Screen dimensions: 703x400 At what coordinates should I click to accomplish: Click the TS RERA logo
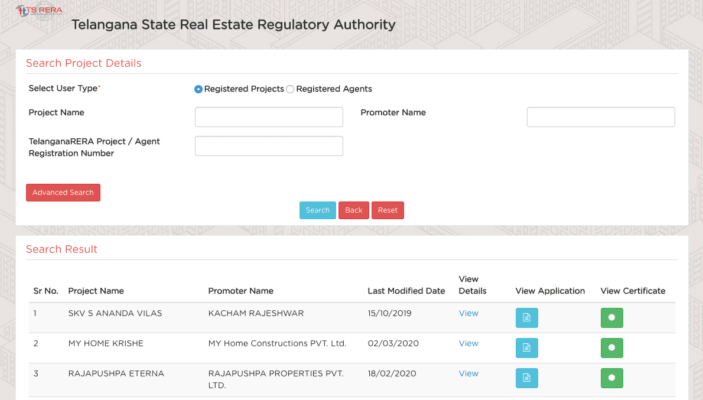click(x=39, y=10)
